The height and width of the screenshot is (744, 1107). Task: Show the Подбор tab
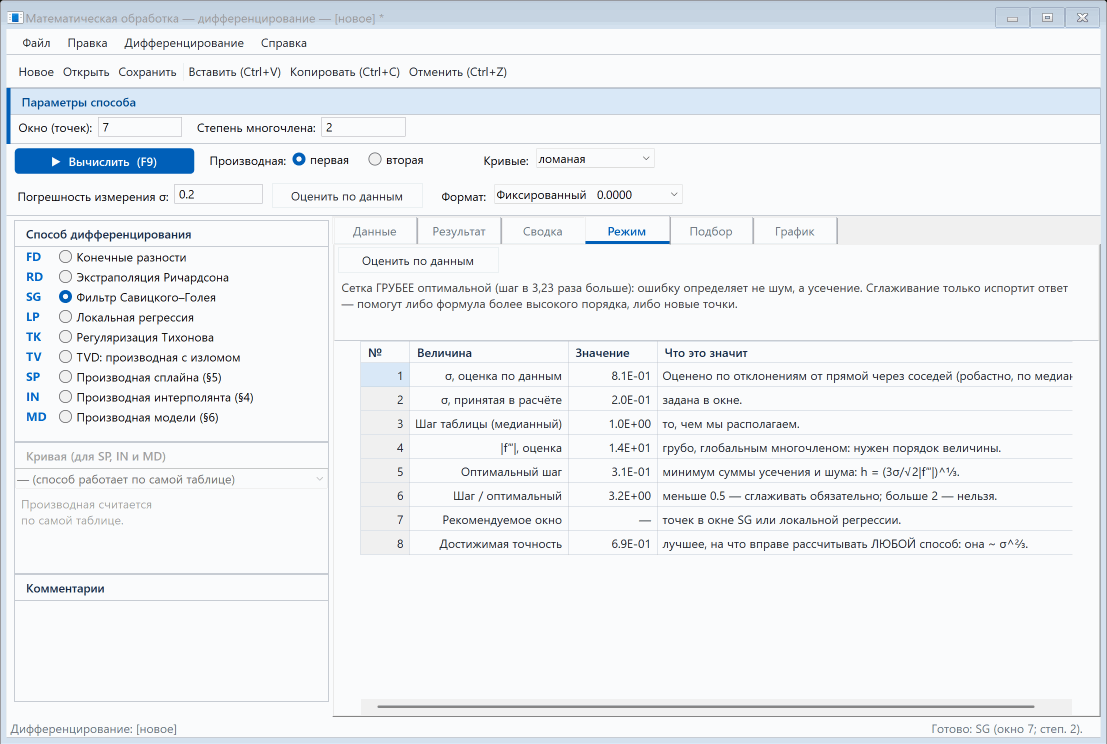tap(711, 232)
